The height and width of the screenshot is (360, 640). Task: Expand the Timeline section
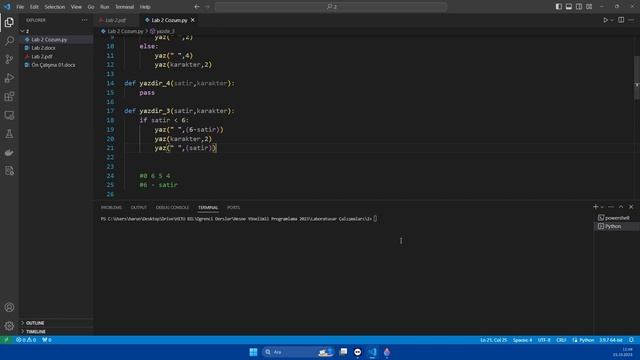tap(56, 331)
